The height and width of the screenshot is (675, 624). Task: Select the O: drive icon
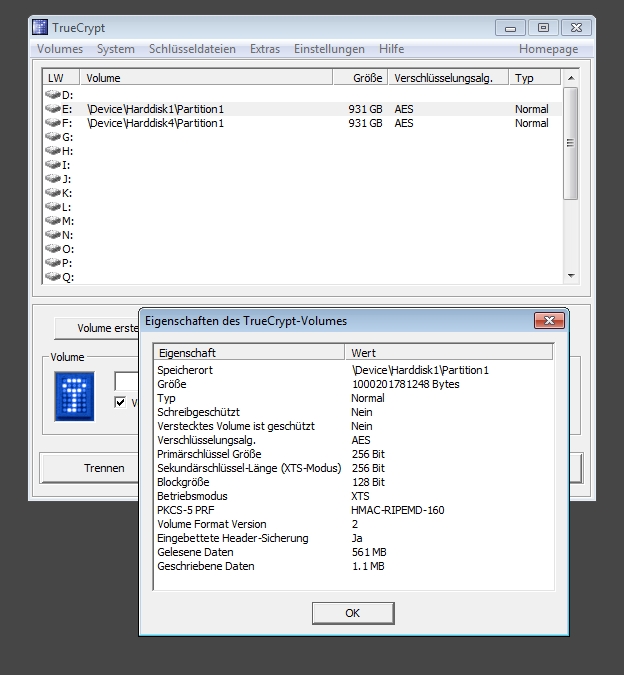(x=53, y=248)
